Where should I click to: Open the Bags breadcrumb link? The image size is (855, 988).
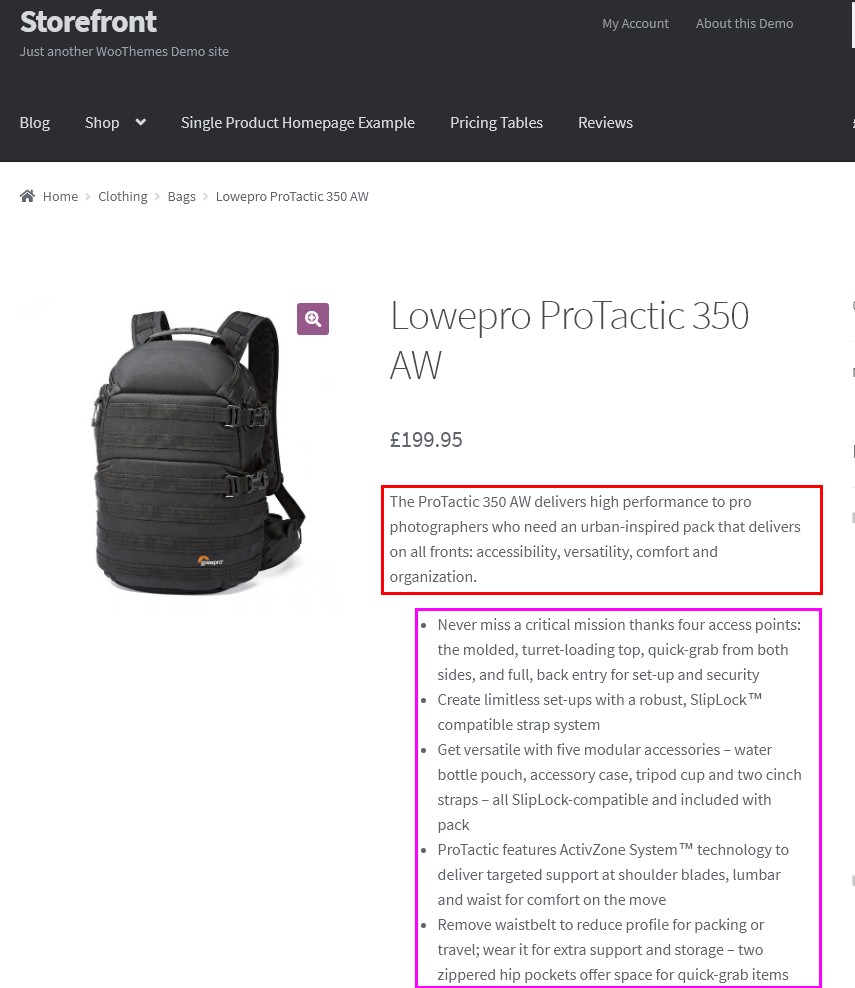click(x=181, y=197)
